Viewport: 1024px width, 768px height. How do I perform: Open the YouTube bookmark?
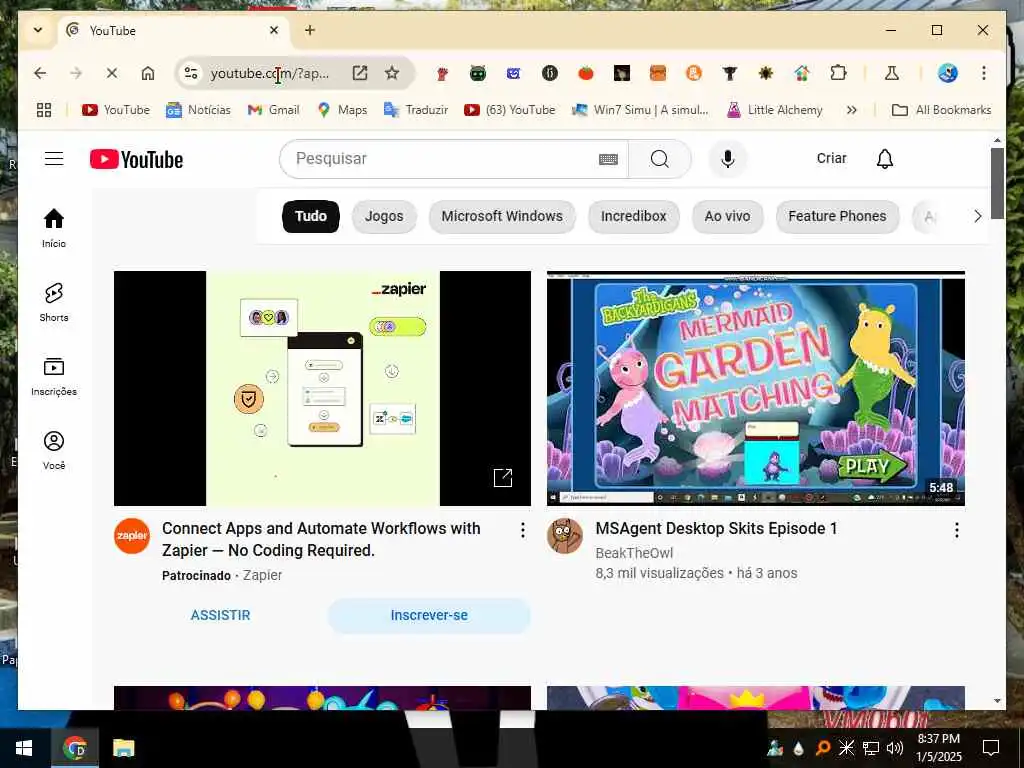[x=116, y=110]
